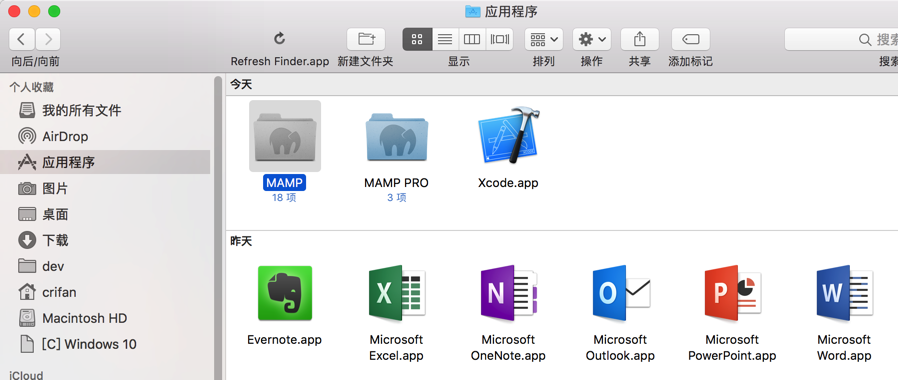Click the Microsoft PowerPoint.app name label
This screenshot has width=898, height=380.
[x=732, y=347]
